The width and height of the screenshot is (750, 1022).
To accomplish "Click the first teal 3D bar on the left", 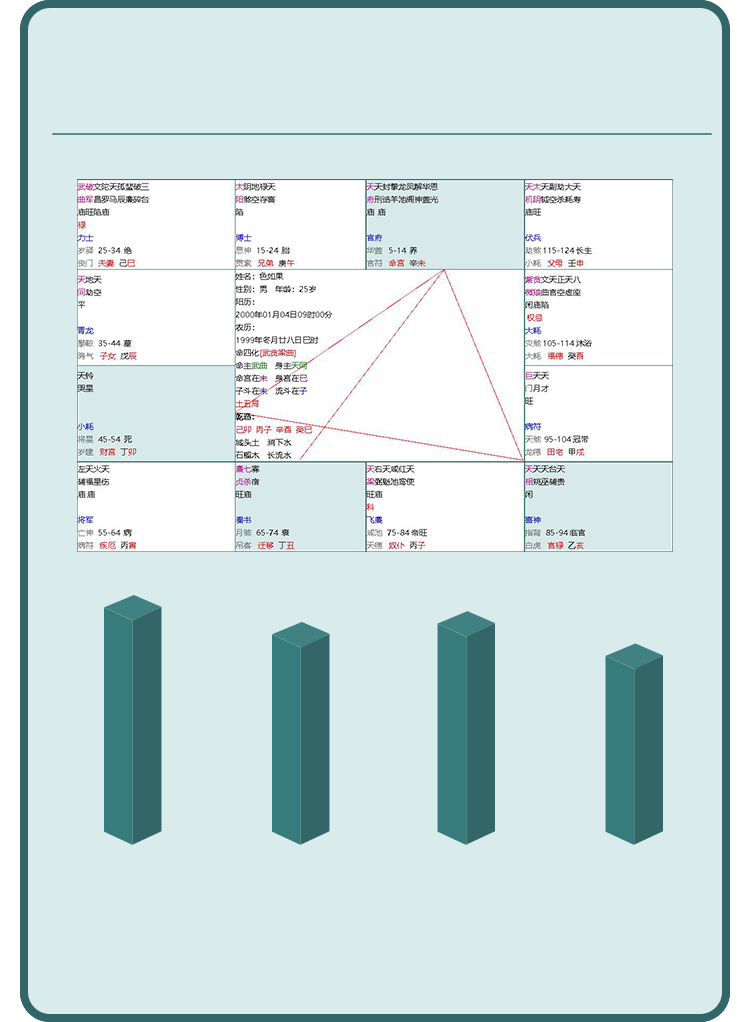I will (132, 720).
